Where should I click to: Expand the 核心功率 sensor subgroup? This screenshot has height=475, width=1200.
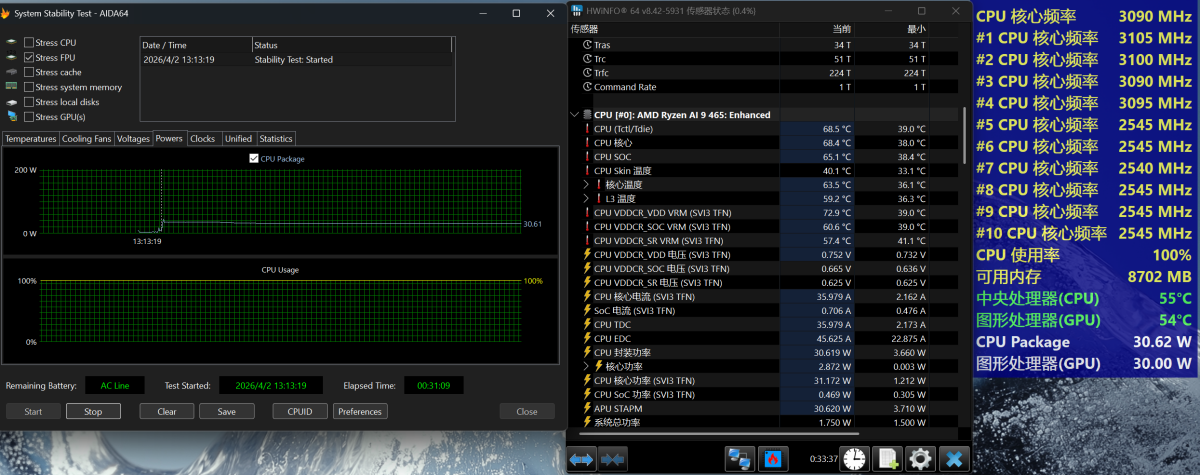click(587, 367)
